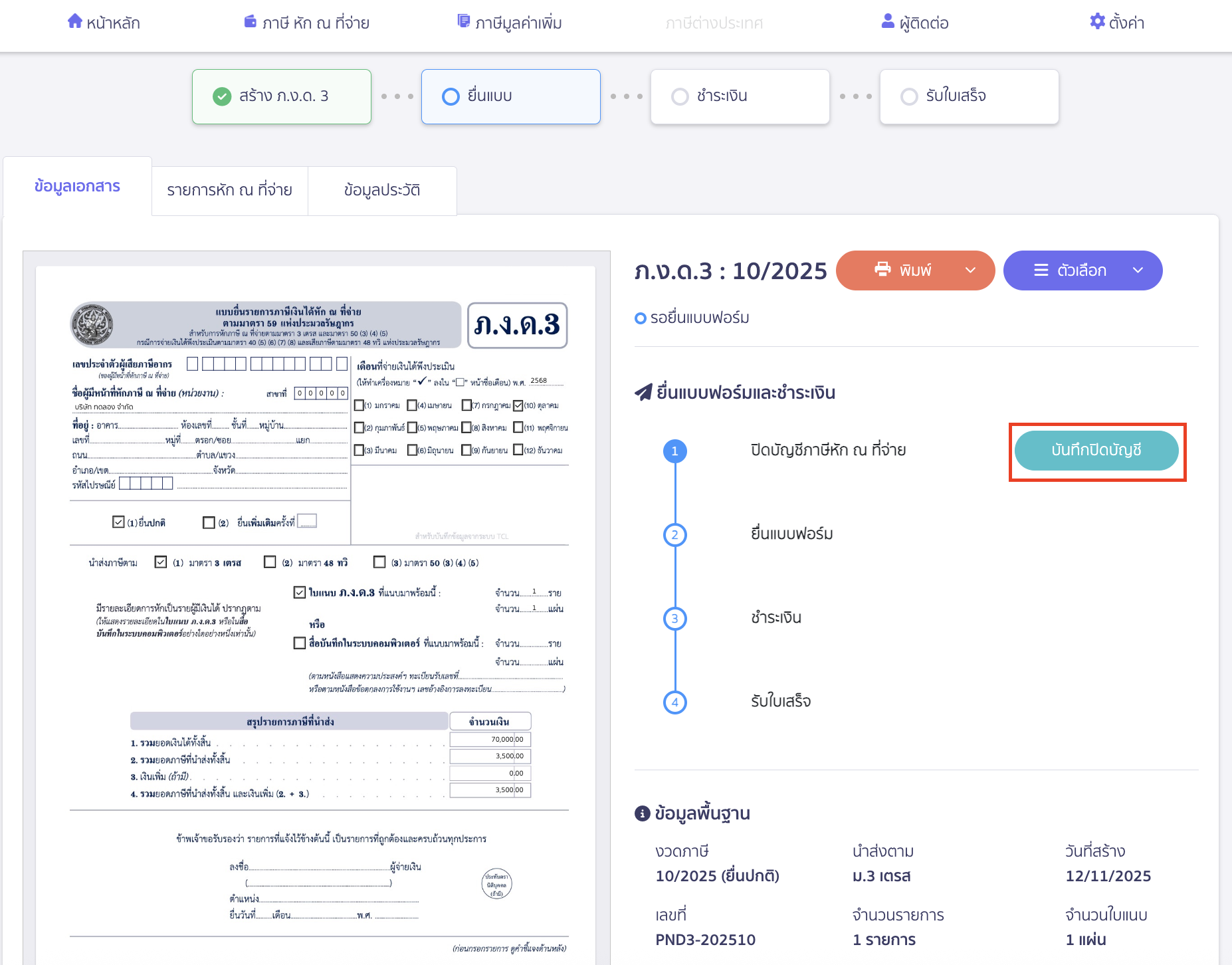Viewport: 1232px width, 965px height.
Task: Click the ชำระเงิน step radio circle
Action: click(x=680, y=96)
